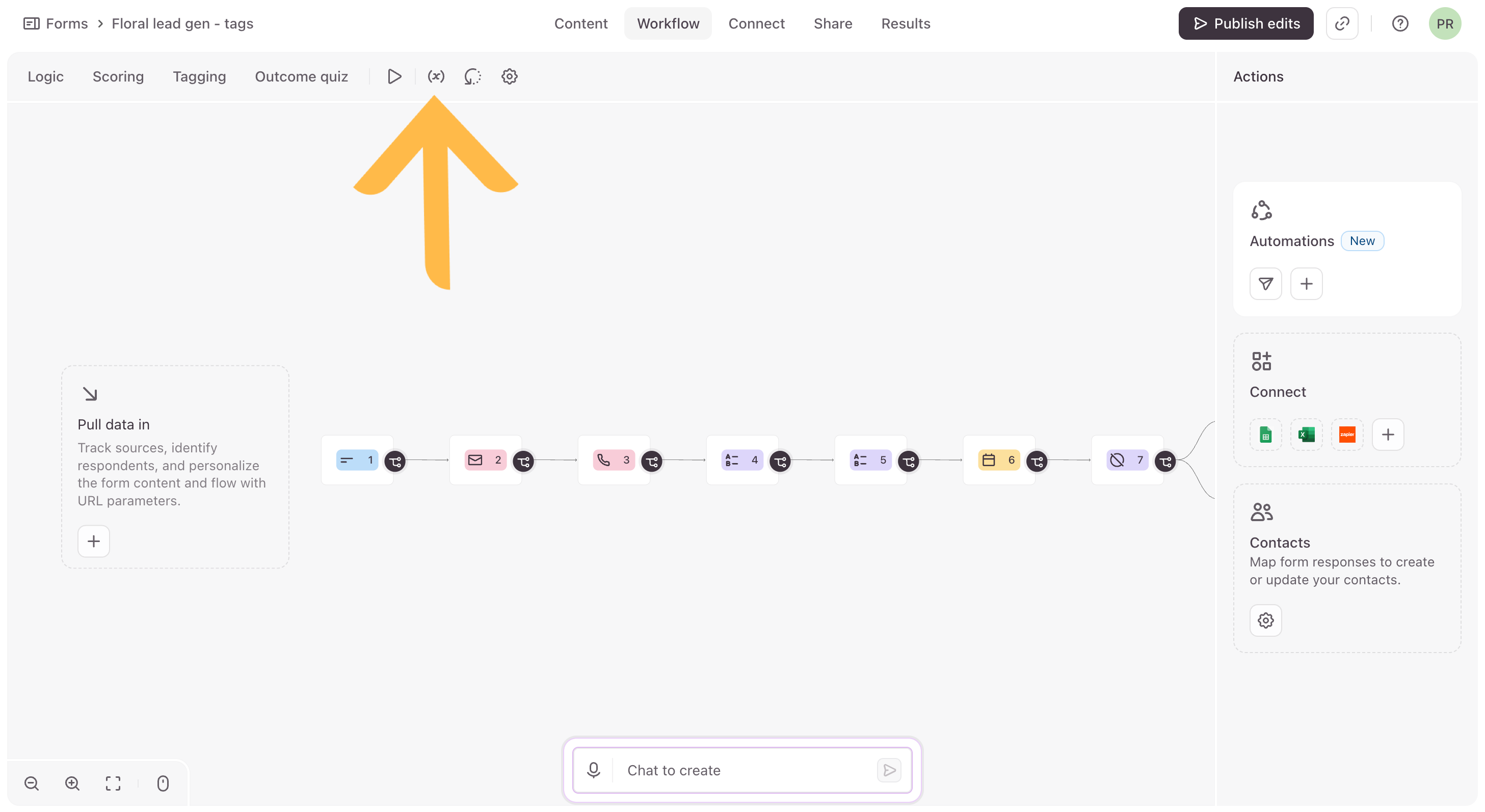Zoom in the workflow canvas
Viewport: 1485px width, 812px height.
pyautogui.click(x=72, y=784)
